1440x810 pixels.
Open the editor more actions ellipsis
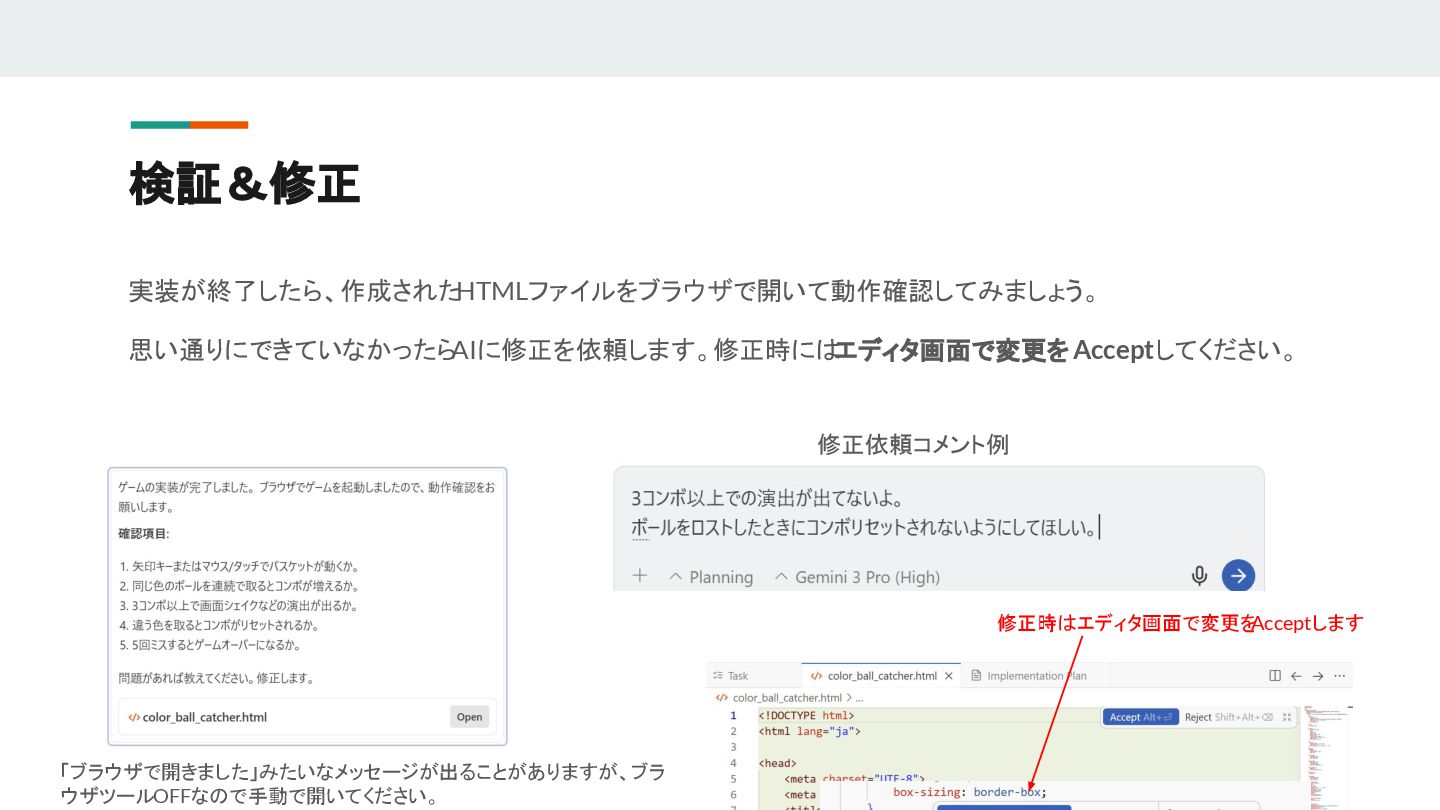coord(1340,676)
